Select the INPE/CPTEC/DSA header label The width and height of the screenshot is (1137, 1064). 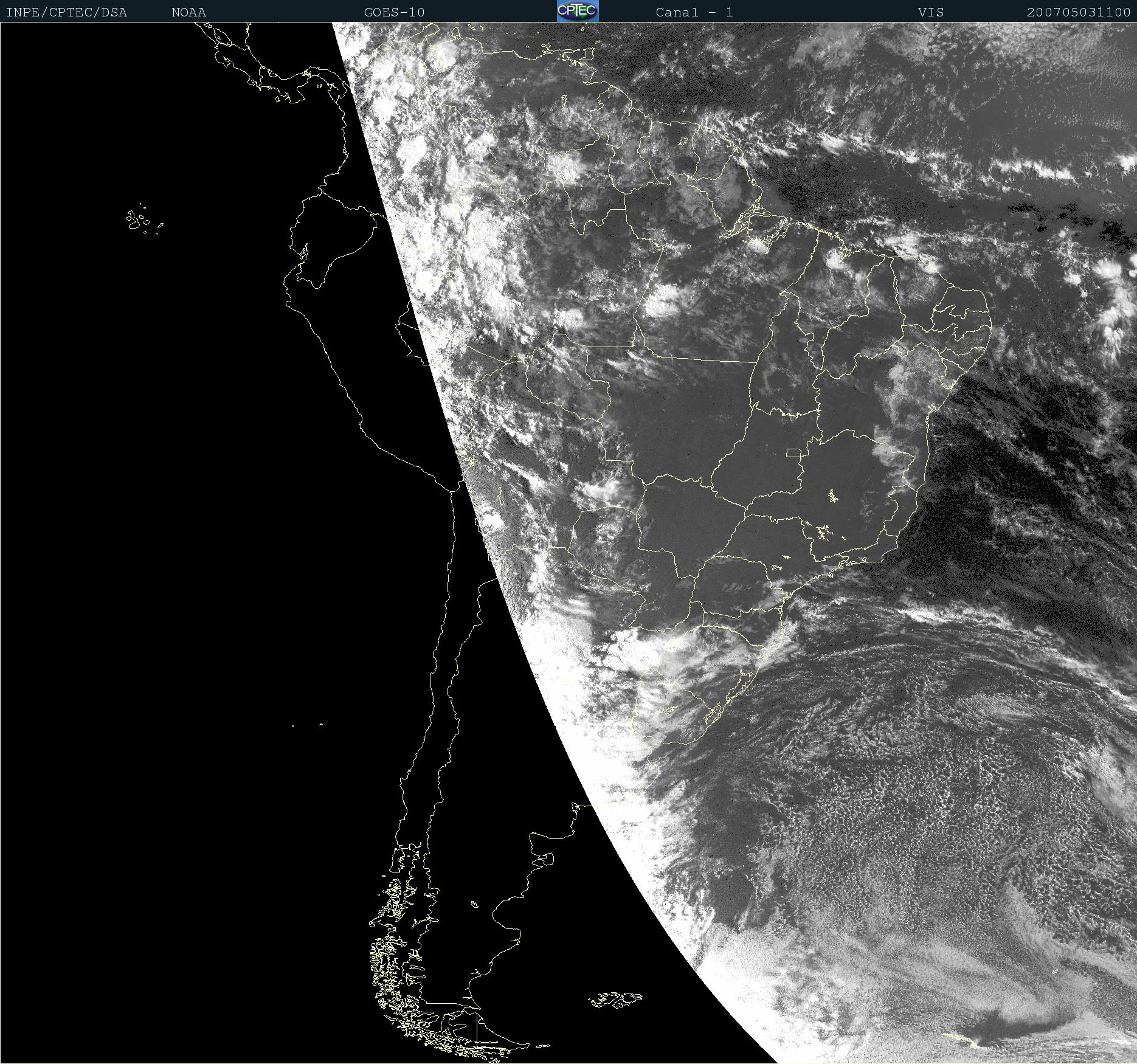66,13
